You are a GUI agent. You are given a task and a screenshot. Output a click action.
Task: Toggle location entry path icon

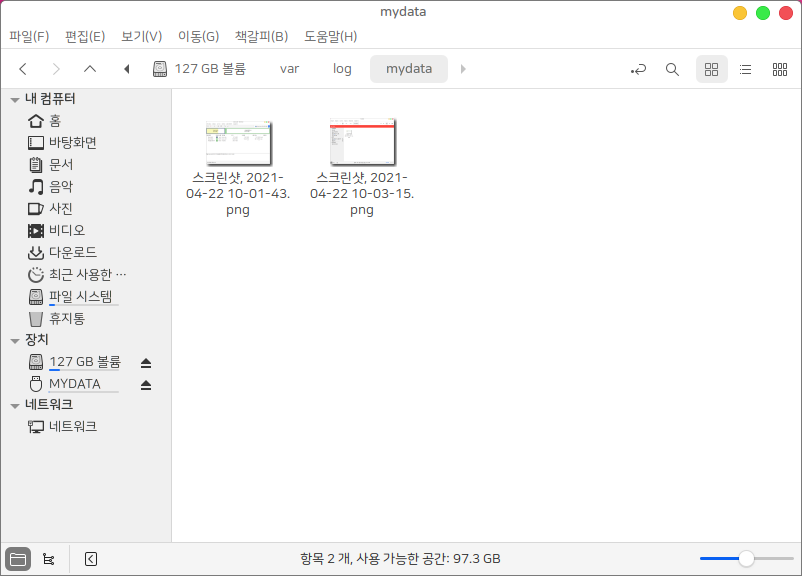click(x=638, y=69)
